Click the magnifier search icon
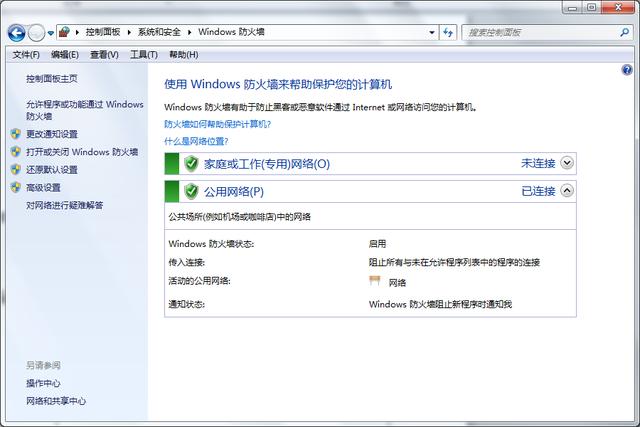The height and width of the screenshot is (427, 640). pos(624,32)
